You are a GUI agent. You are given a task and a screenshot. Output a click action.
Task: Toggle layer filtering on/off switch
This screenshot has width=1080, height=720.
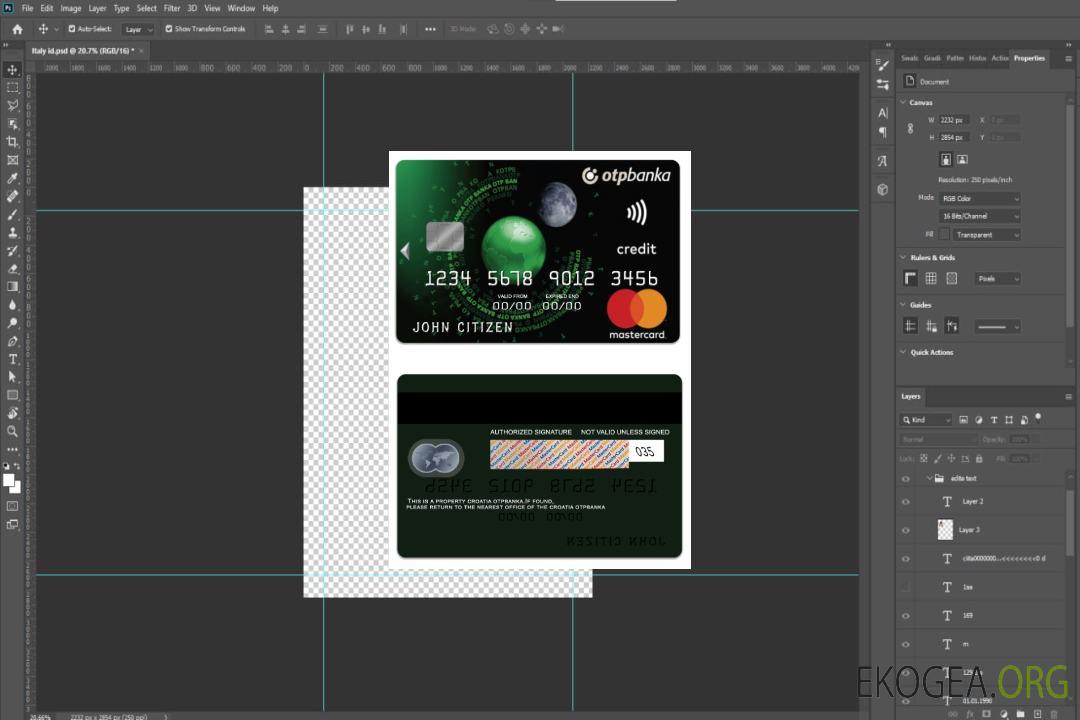[1038, 418]
